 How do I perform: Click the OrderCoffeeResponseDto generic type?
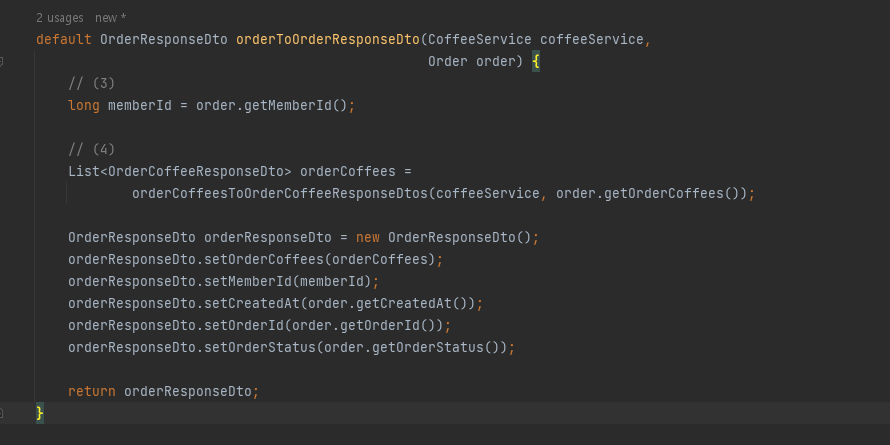(x=196, y=171)
